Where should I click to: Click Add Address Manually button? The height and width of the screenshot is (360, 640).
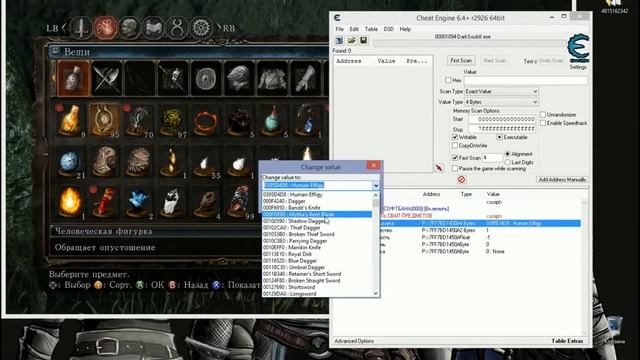click(562, 180)
